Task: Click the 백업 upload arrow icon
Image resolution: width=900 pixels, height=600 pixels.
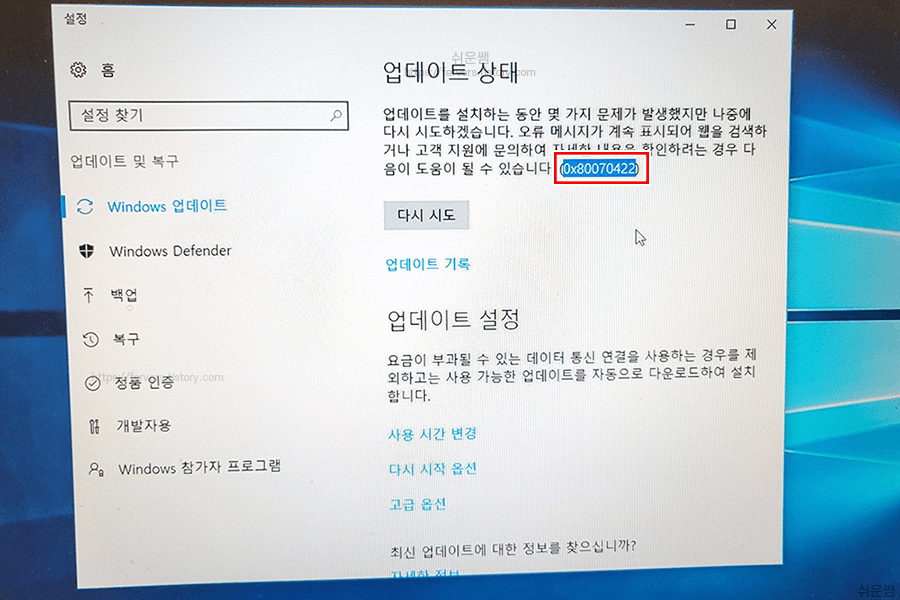Action: pos(88,295)
